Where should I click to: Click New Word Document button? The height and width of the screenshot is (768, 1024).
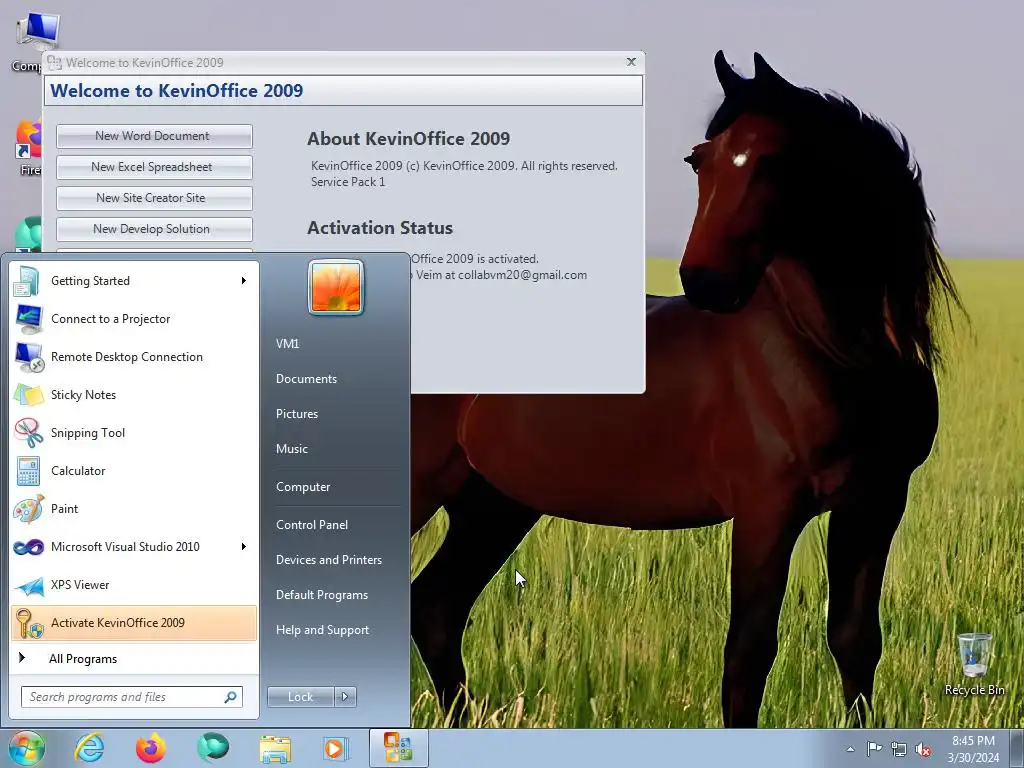154,136
